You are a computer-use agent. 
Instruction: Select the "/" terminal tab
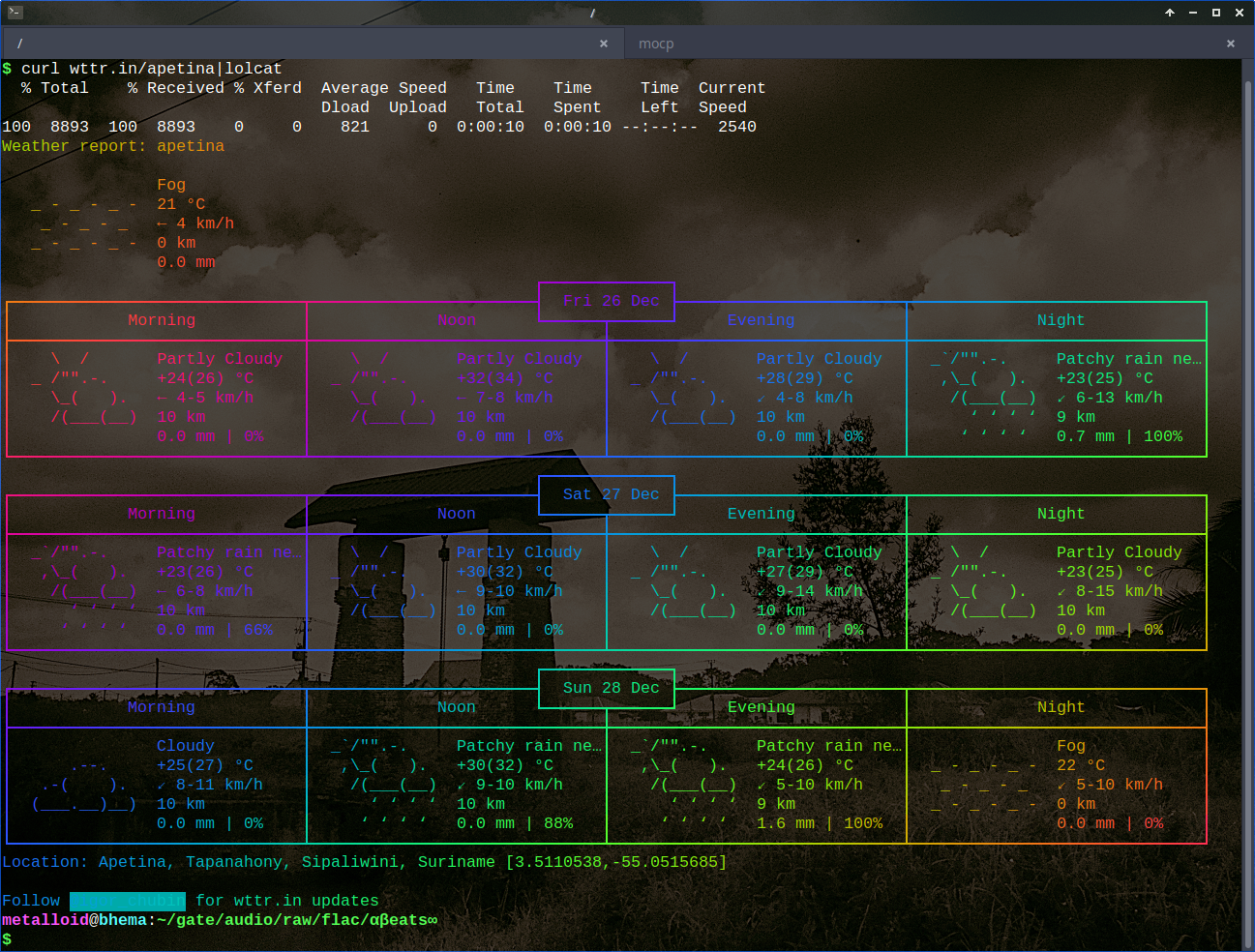point(290,44)
